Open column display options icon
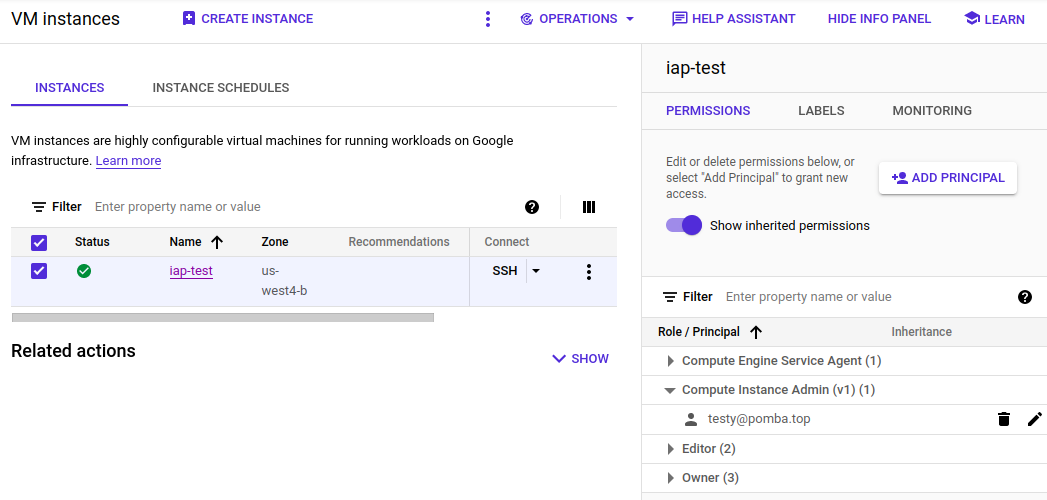The height and width of the screenshot is (500, 1047). pyautogui.click(x=589, y=207)
